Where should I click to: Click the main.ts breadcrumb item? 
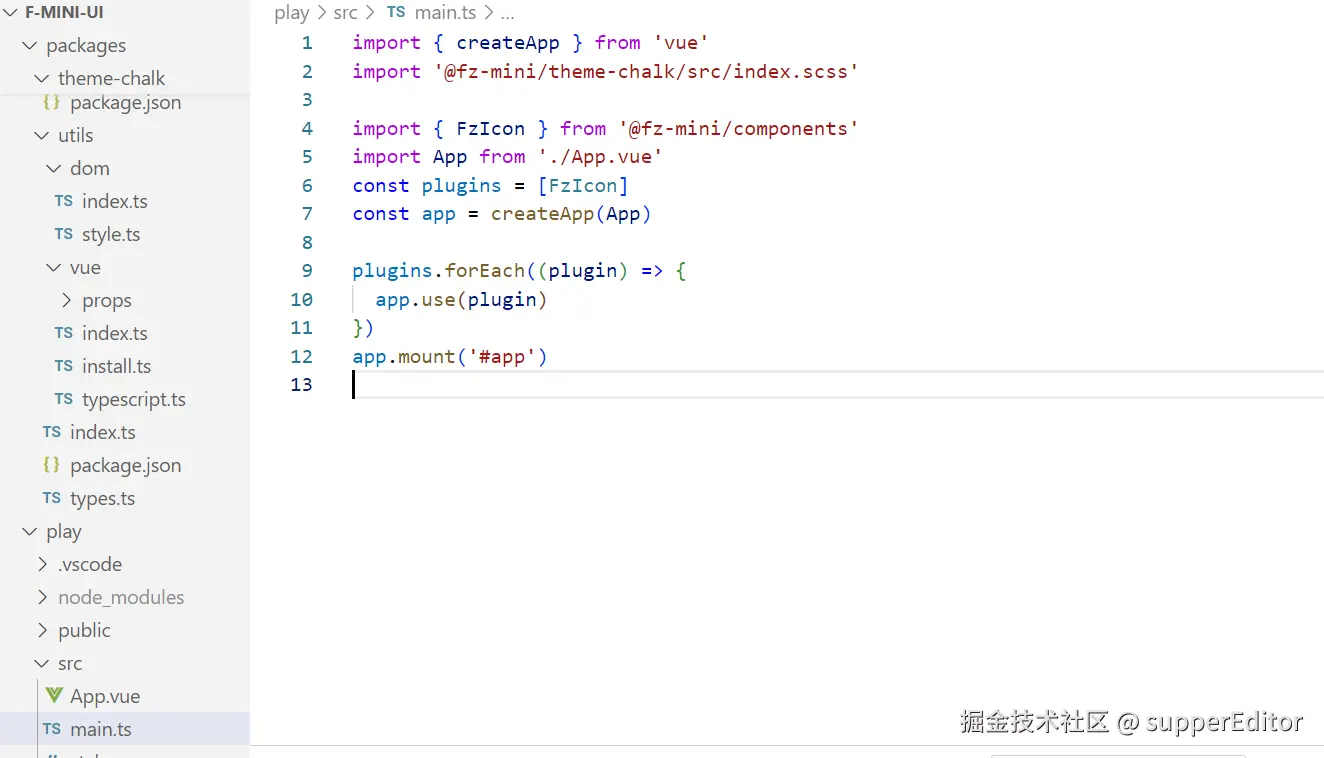[431, 13]
